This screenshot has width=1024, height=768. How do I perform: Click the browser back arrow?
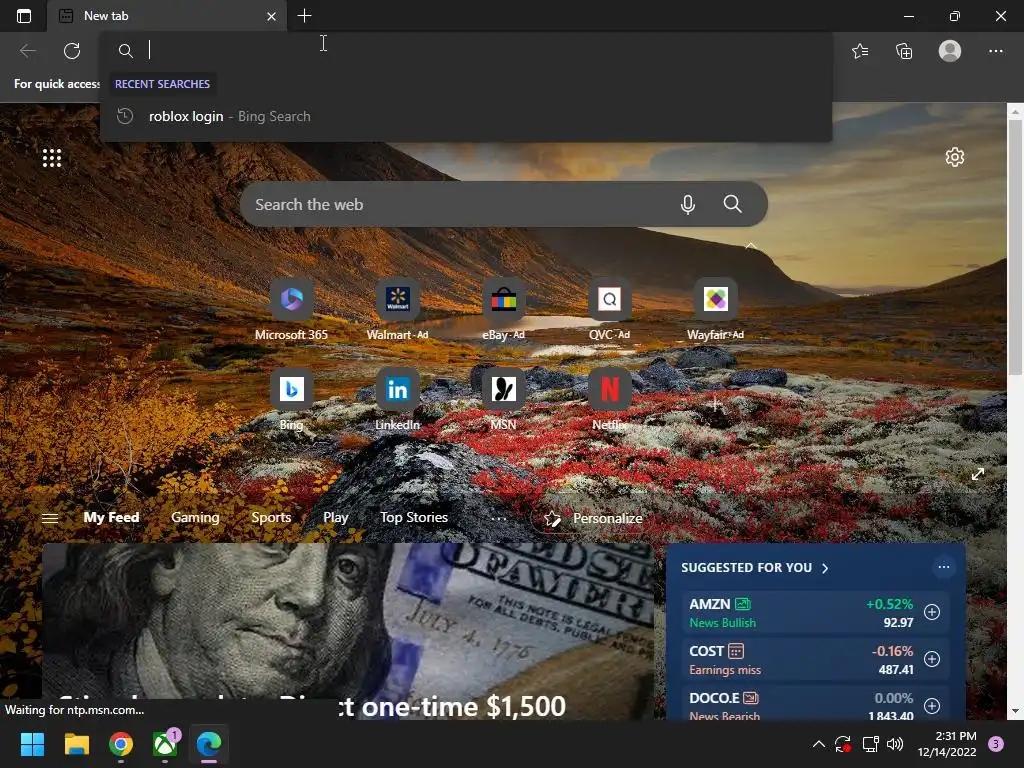[x=27, y=50]
